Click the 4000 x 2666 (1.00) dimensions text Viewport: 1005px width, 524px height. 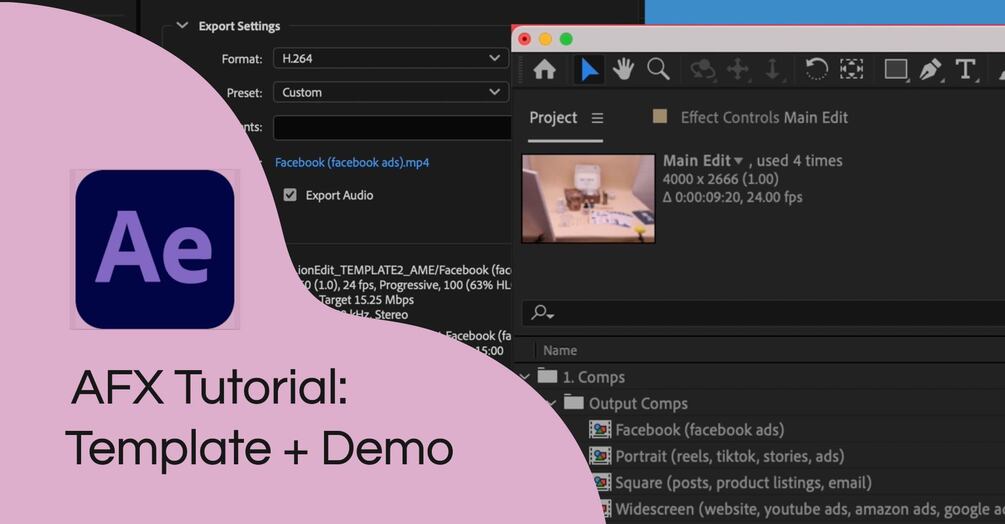720,179
